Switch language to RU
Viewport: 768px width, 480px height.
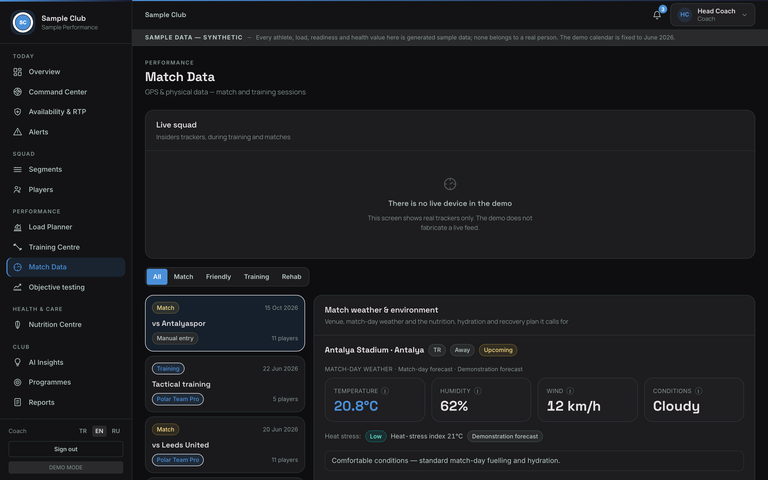tap(116, 431)
